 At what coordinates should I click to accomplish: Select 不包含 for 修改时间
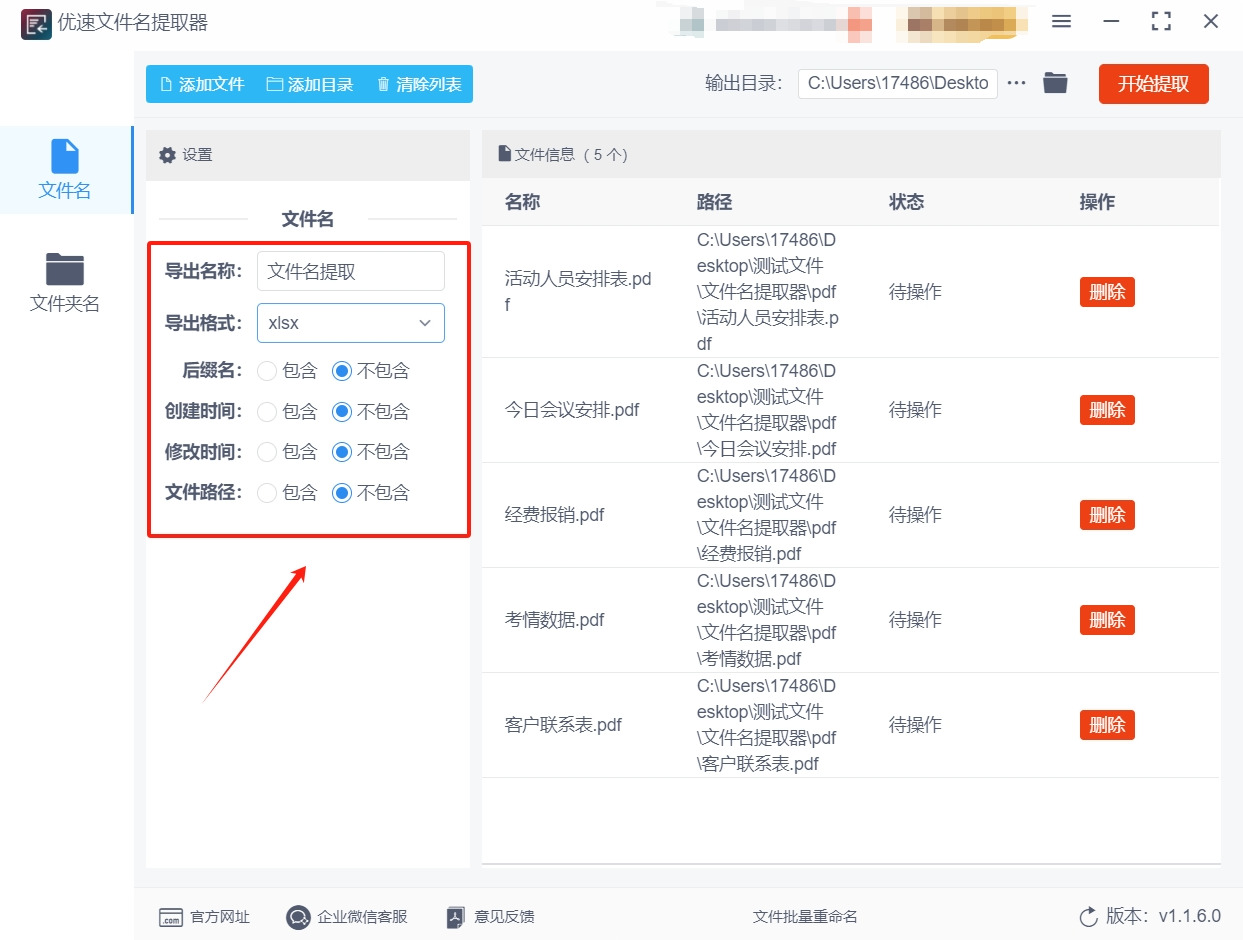pyautogui.click(x=371, y=452)
